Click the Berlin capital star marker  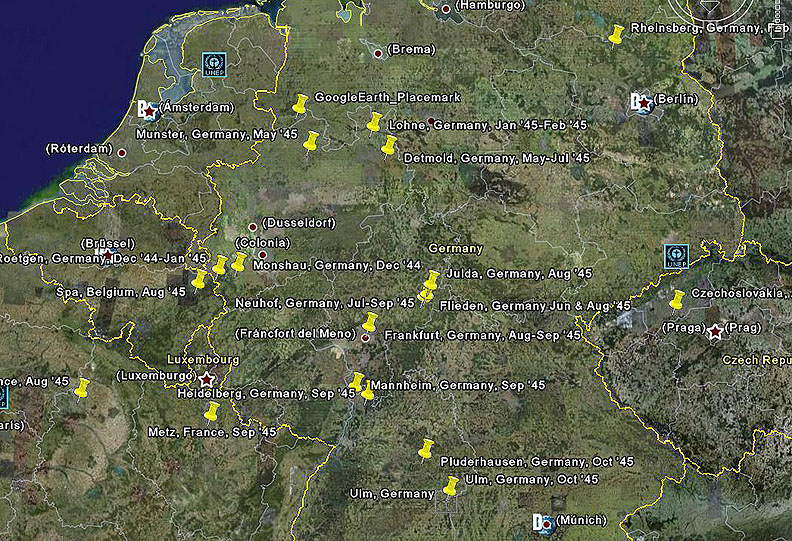[646, 102]
